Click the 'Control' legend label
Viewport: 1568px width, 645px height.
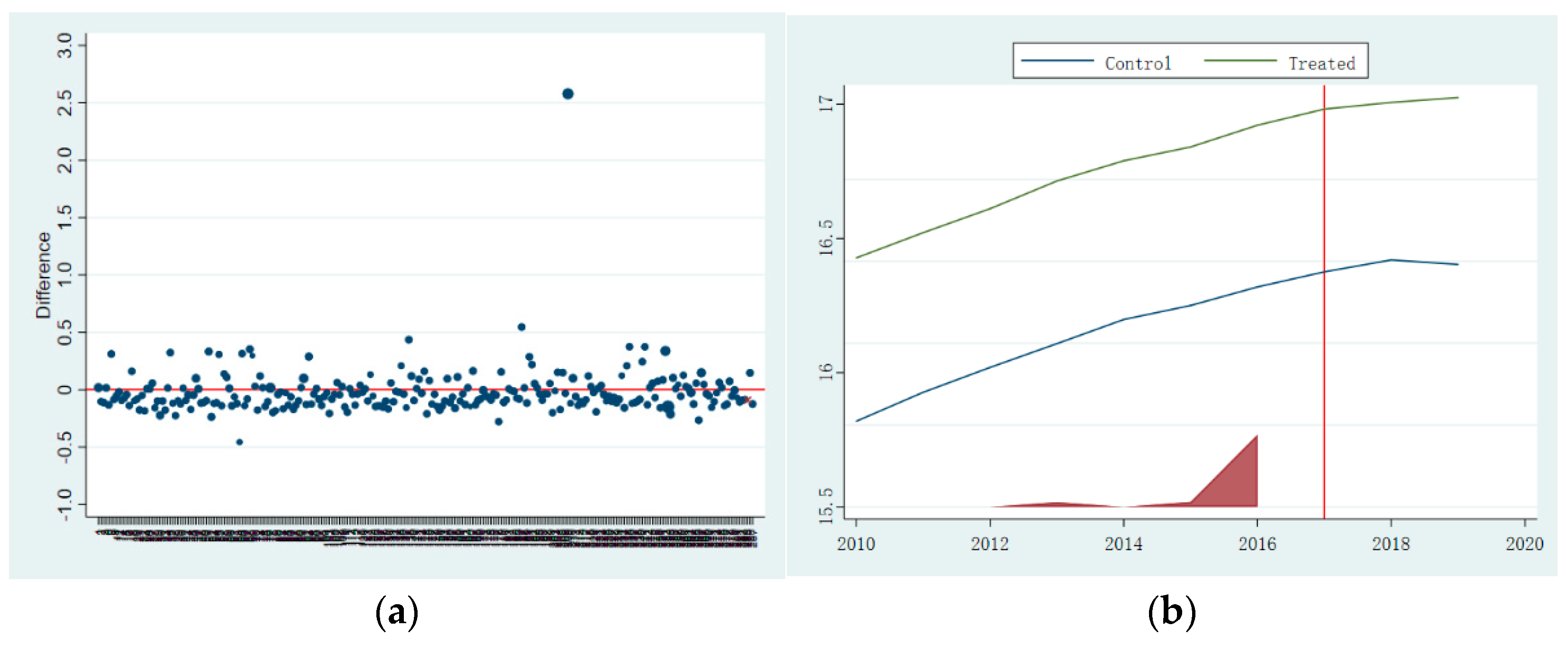1137,64
